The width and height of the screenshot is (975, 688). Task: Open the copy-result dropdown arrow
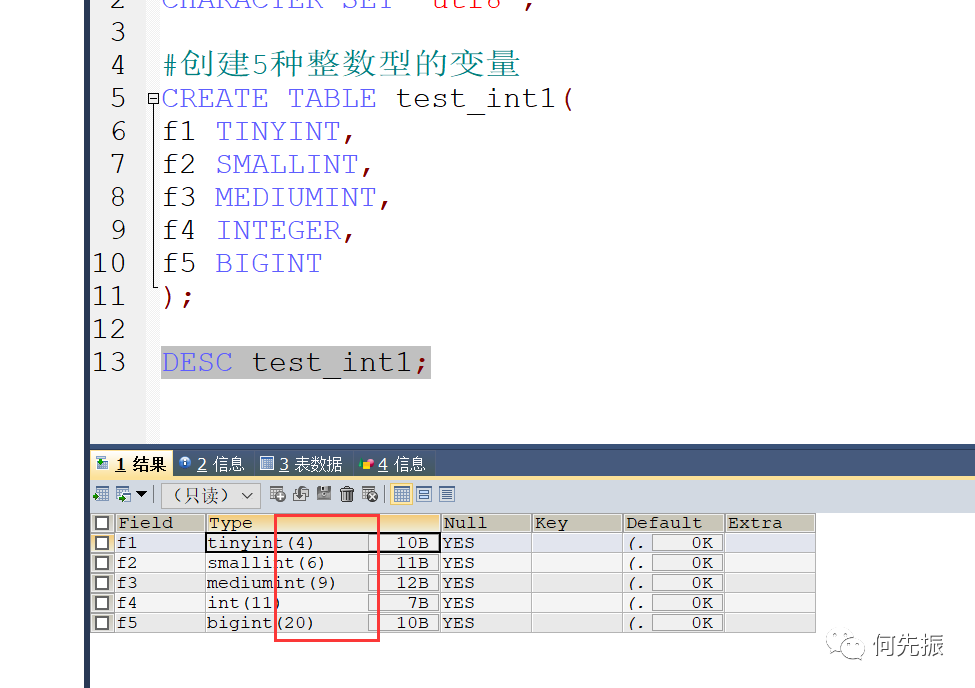pos(142,495)
